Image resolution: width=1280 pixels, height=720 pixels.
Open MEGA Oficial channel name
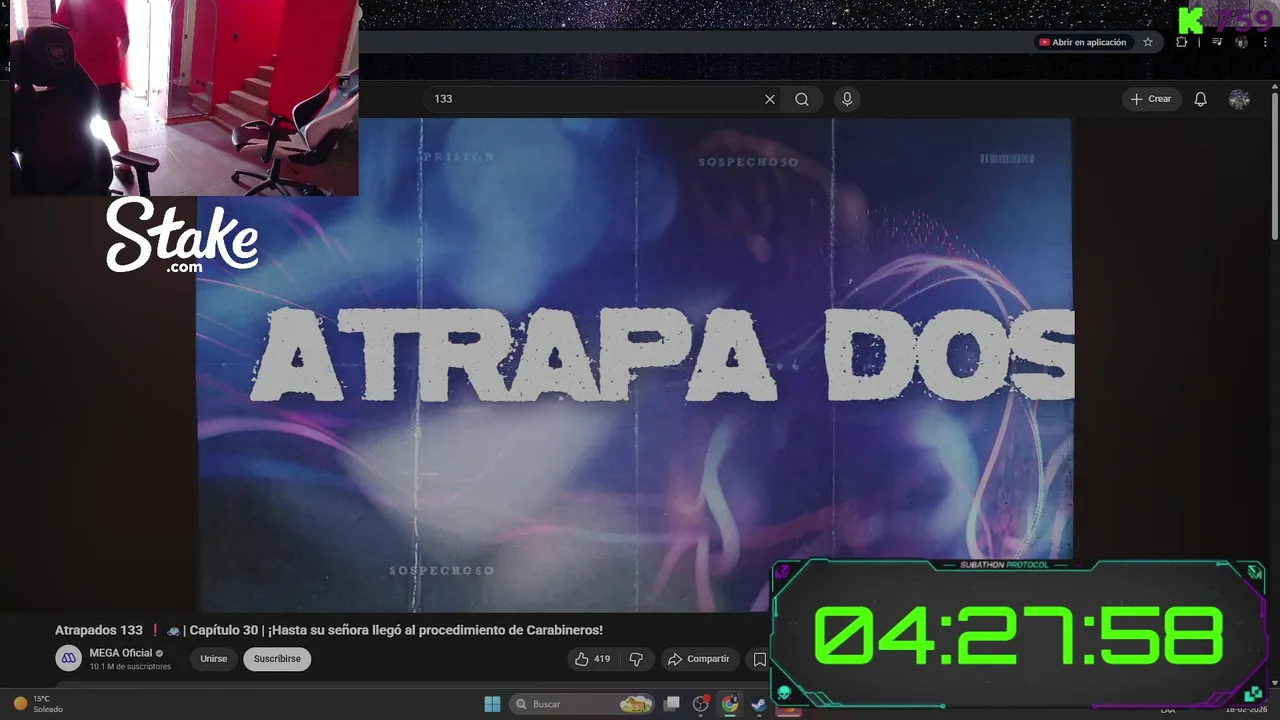click(x=121, y=653)
